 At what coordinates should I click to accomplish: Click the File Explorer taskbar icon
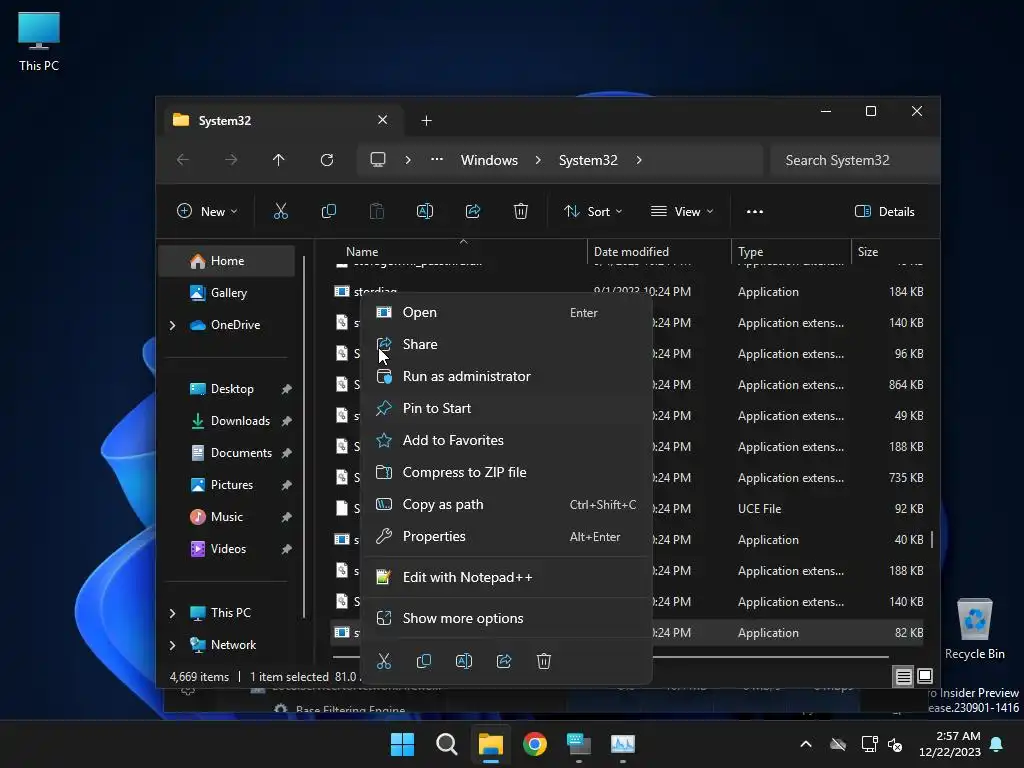point(490,744)
